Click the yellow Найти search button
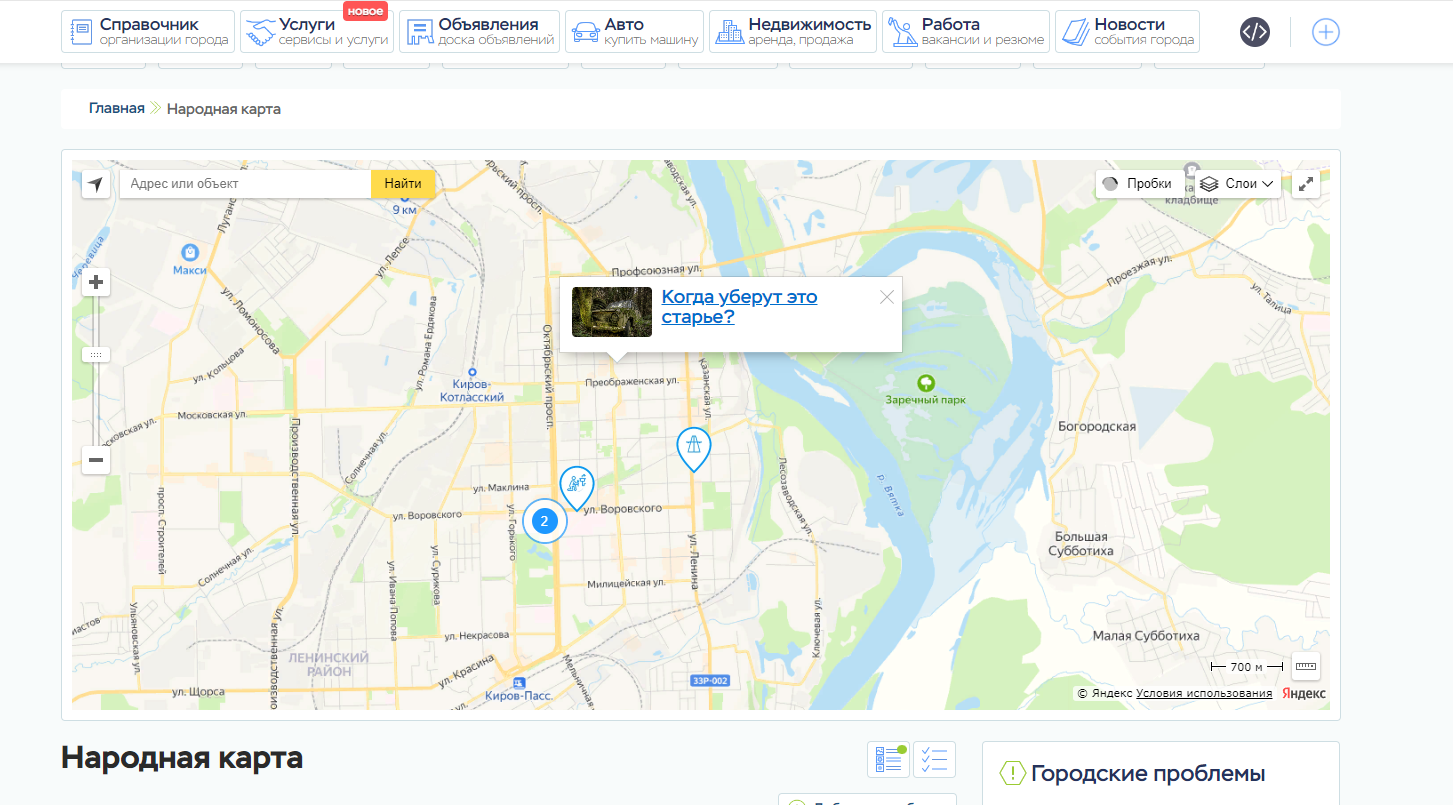 (x=403, y=184)
